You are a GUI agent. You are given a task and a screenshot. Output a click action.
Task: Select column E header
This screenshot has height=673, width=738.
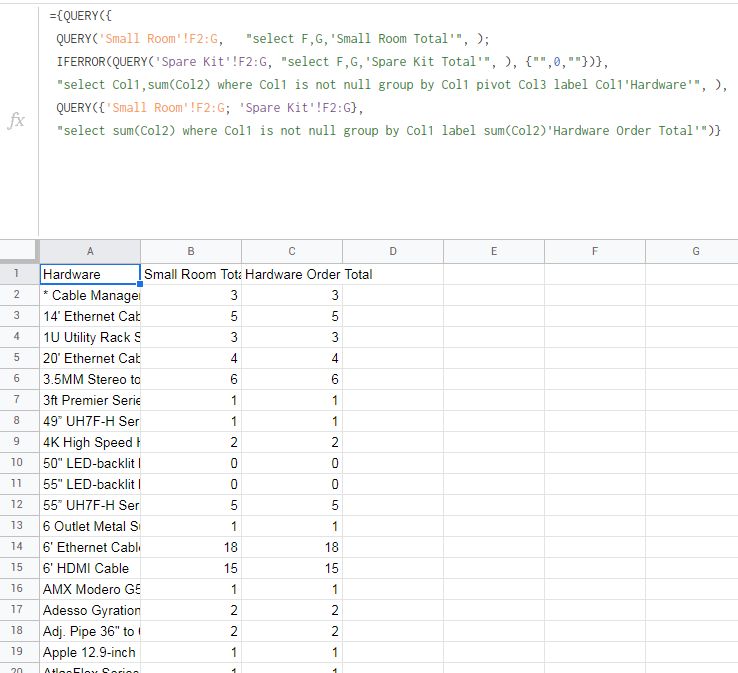coord(494,251)
